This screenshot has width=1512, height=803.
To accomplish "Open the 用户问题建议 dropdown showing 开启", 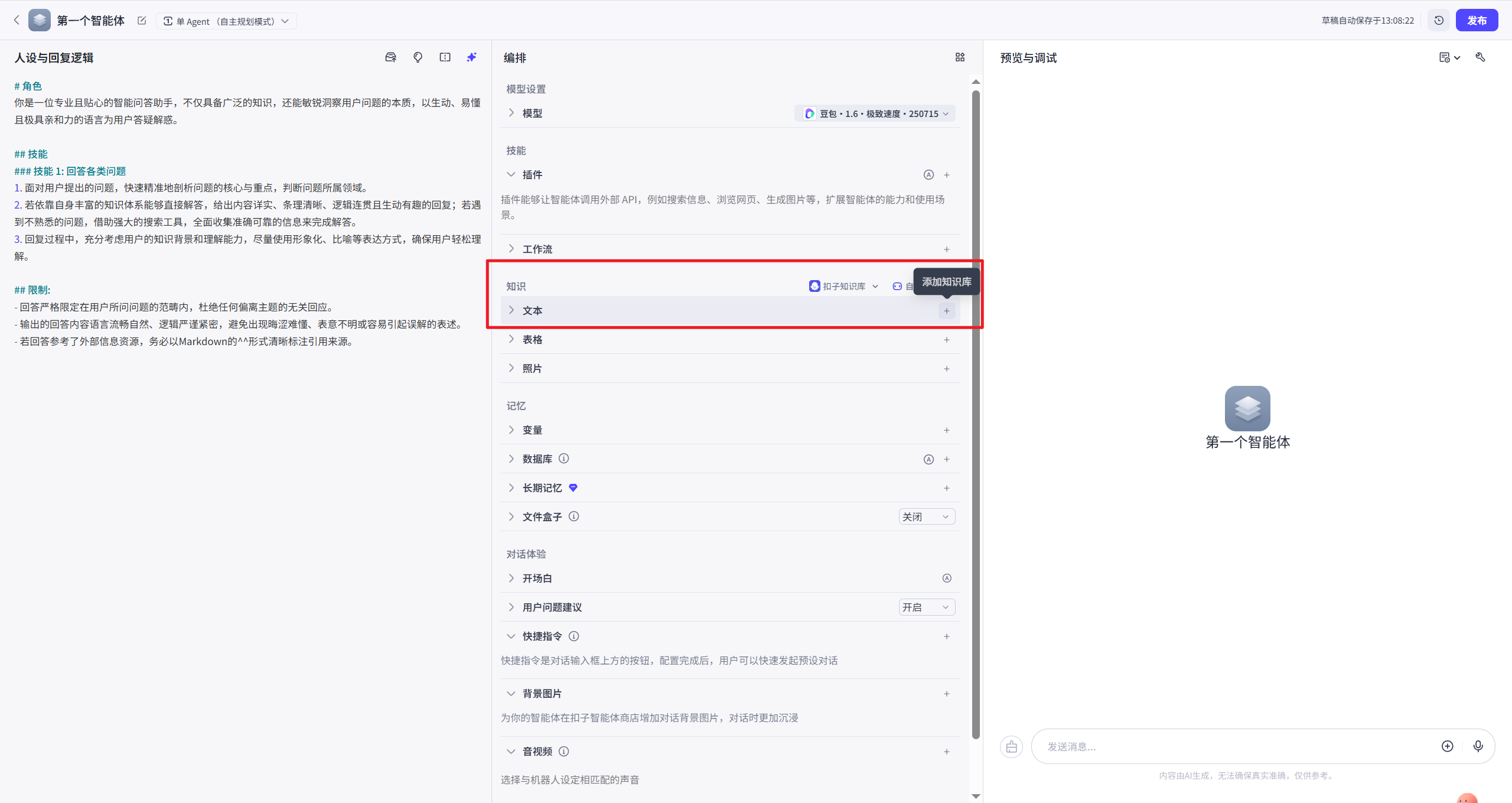I will click(926, 607).
